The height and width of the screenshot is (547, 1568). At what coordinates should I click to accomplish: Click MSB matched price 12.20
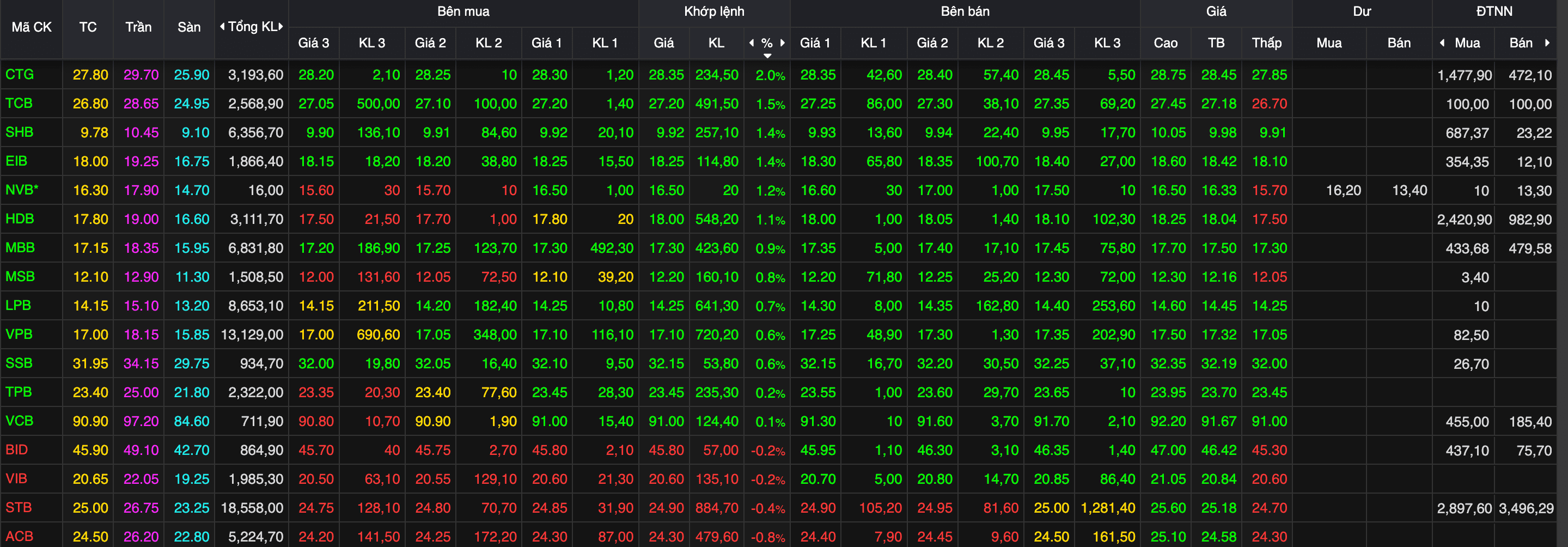(x=666, y=277)
